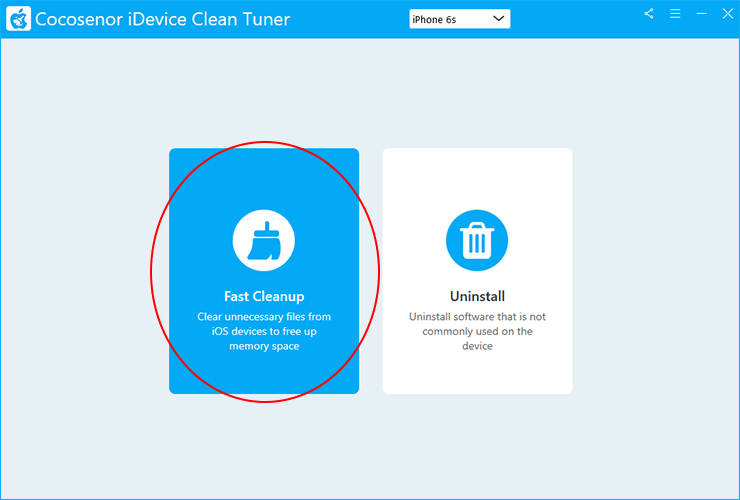
Task: Click the Uninstall trash can icon
Action: (477, 240)
